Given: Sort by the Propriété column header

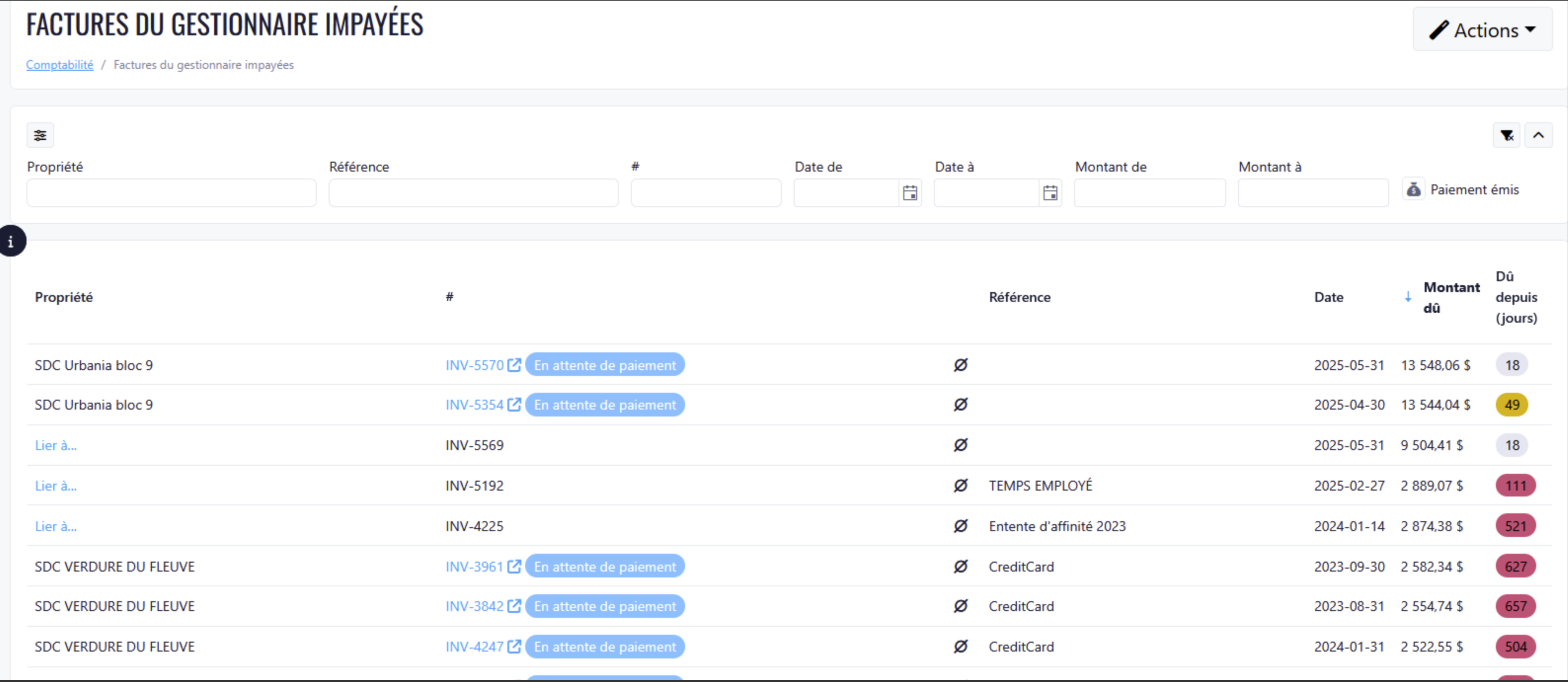Looking at the screenshot, I should (64, 297).
